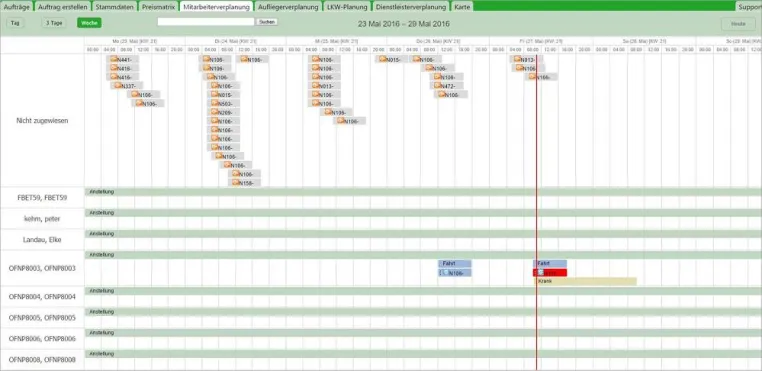
Task: Switch to Tag view
Action: (15, 23)
